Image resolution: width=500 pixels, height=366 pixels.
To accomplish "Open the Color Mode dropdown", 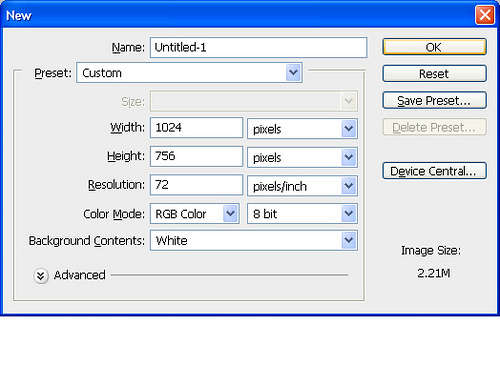I will [195, 213].
